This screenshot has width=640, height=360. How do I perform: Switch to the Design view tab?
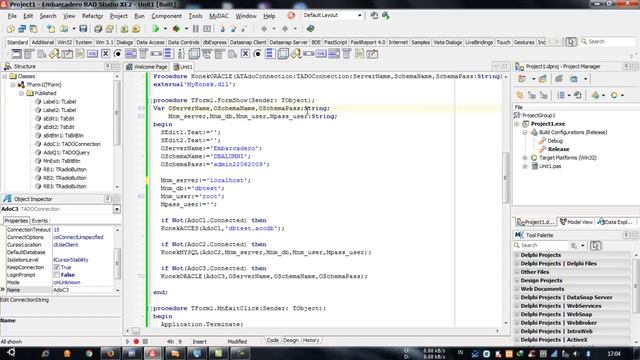coord(291,340)
